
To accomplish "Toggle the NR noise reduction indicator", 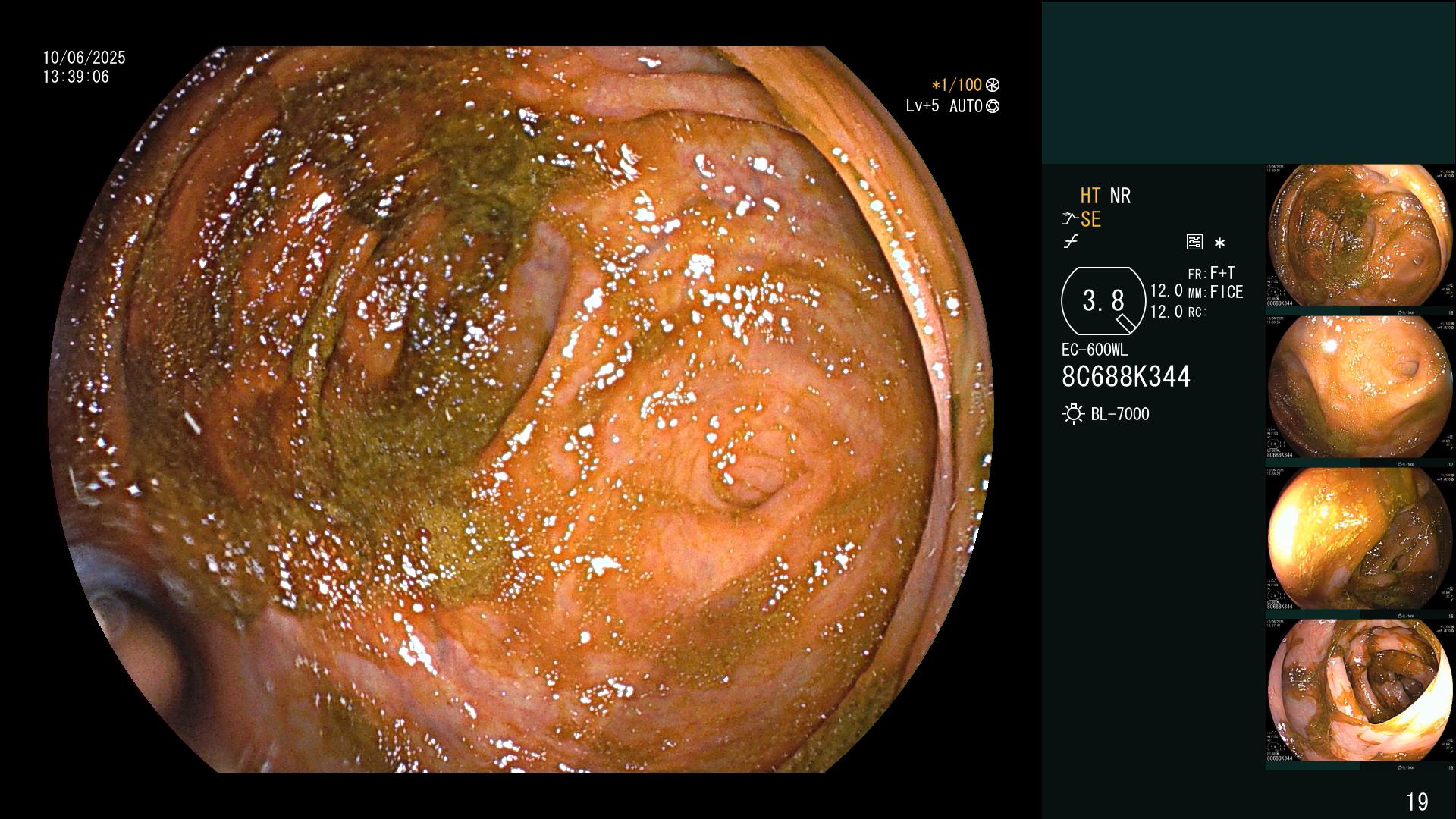I will tap(1120, 196).
